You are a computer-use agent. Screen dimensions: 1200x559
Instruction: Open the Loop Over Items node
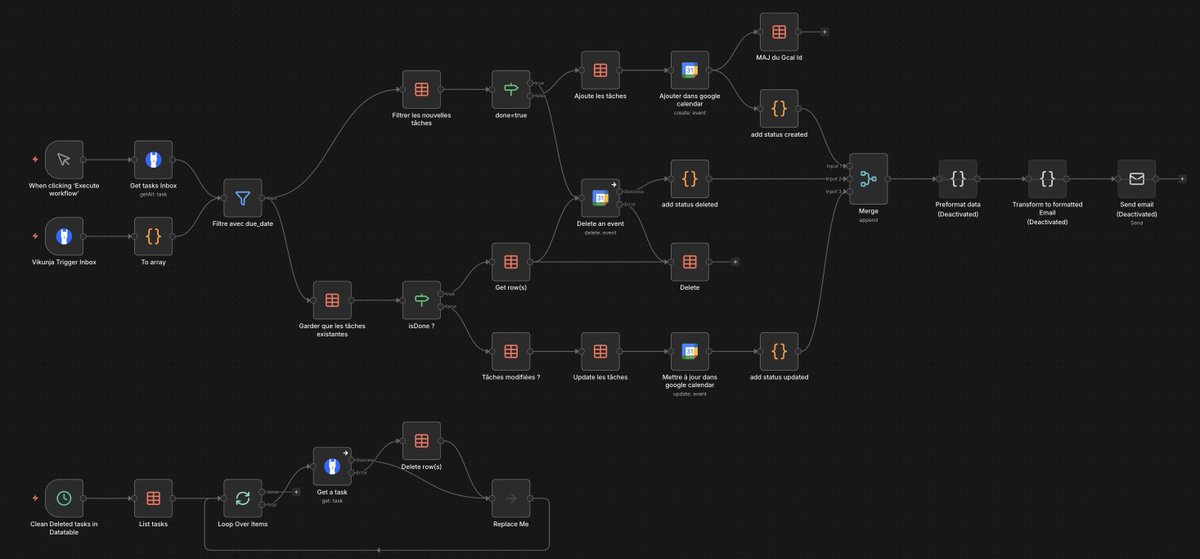[x=242, y=497]
